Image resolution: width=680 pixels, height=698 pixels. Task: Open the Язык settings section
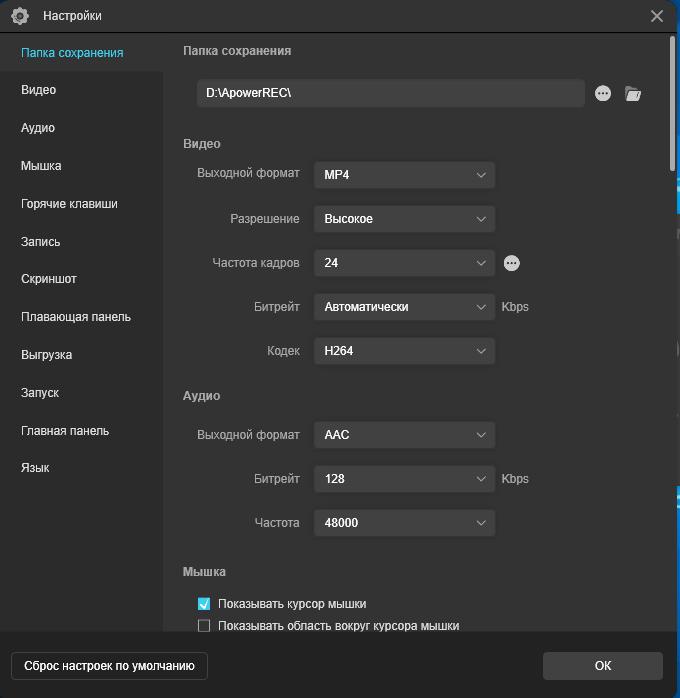click(x=35, y=468)
